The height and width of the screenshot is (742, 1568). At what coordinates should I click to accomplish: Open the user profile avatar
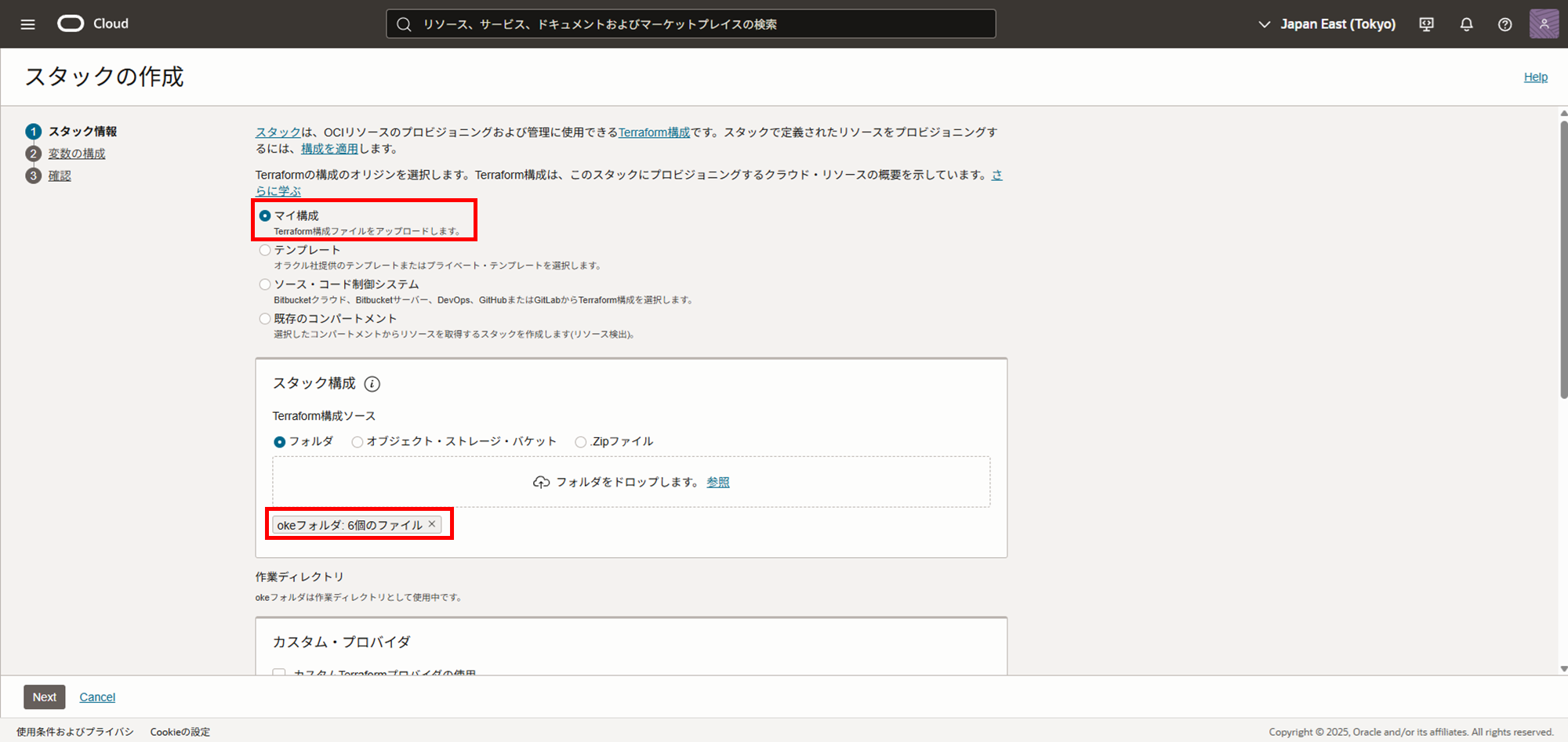pos(1544,24)
